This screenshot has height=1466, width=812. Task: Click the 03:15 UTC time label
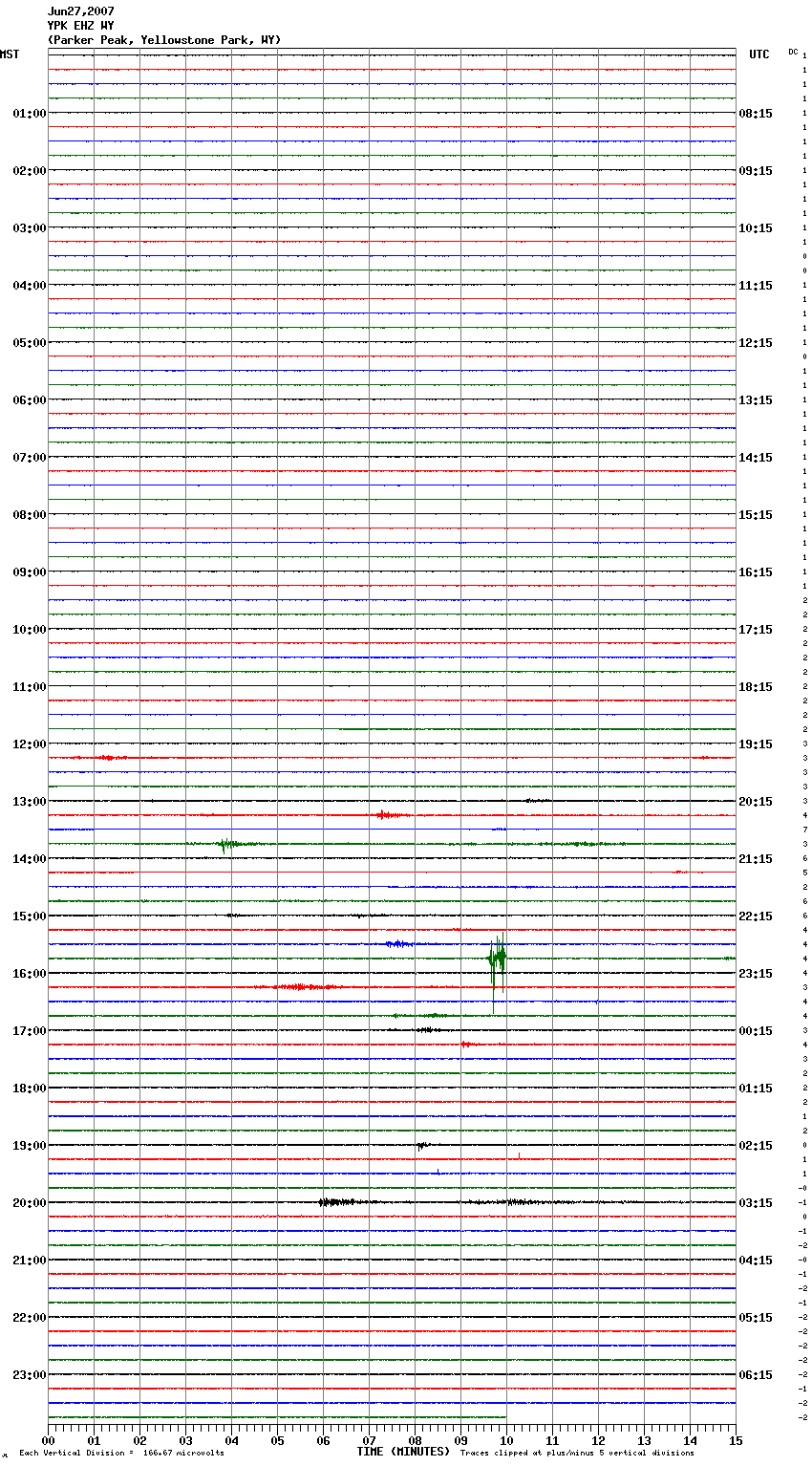[756, 1203]
